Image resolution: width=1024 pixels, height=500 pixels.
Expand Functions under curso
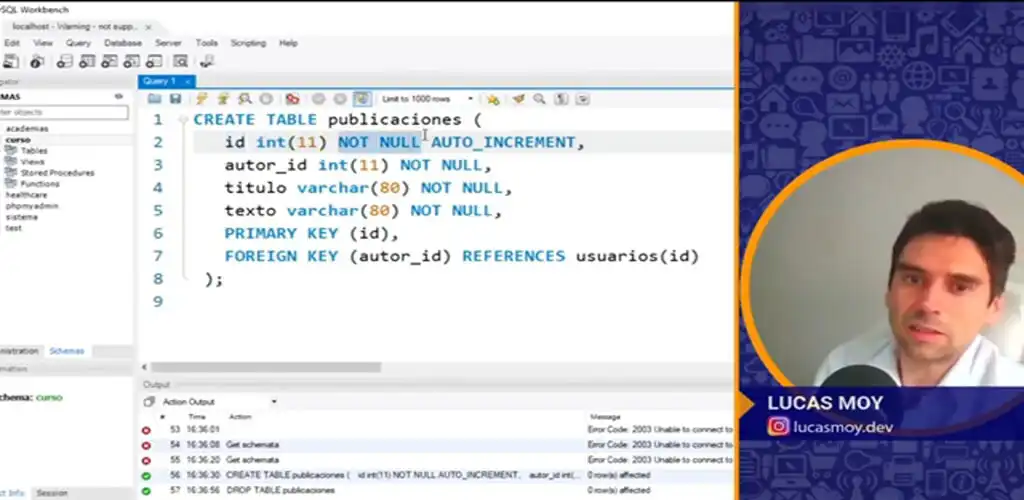(40, 184)
